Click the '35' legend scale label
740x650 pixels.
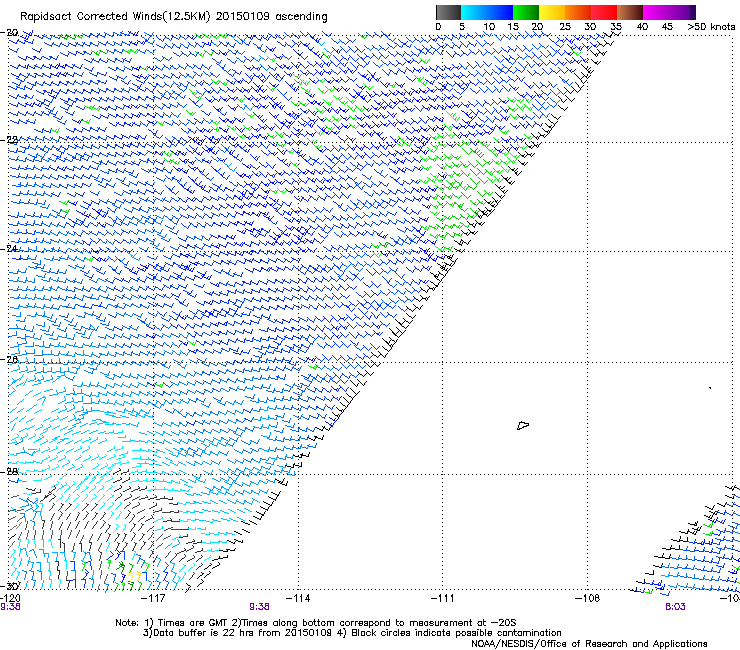(616, 27)
